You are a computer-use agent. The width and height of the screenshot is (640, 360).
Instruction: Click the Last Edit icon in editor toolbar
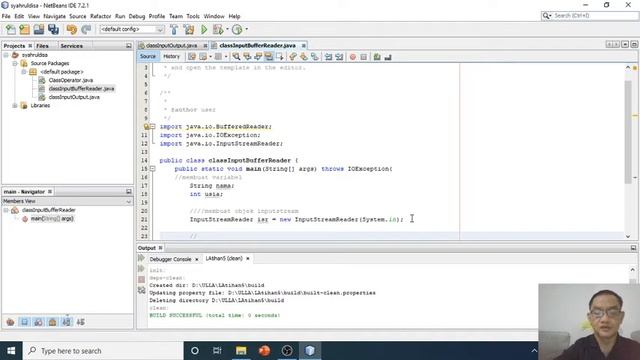pyautogui.click(x=192, y=57)
